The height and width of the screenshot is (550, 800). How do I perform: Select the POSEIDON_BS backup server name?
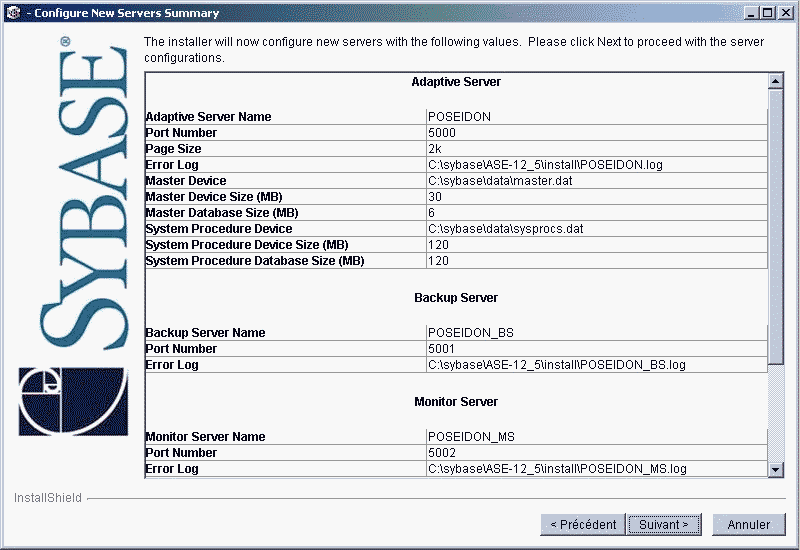tap(470, 333)
